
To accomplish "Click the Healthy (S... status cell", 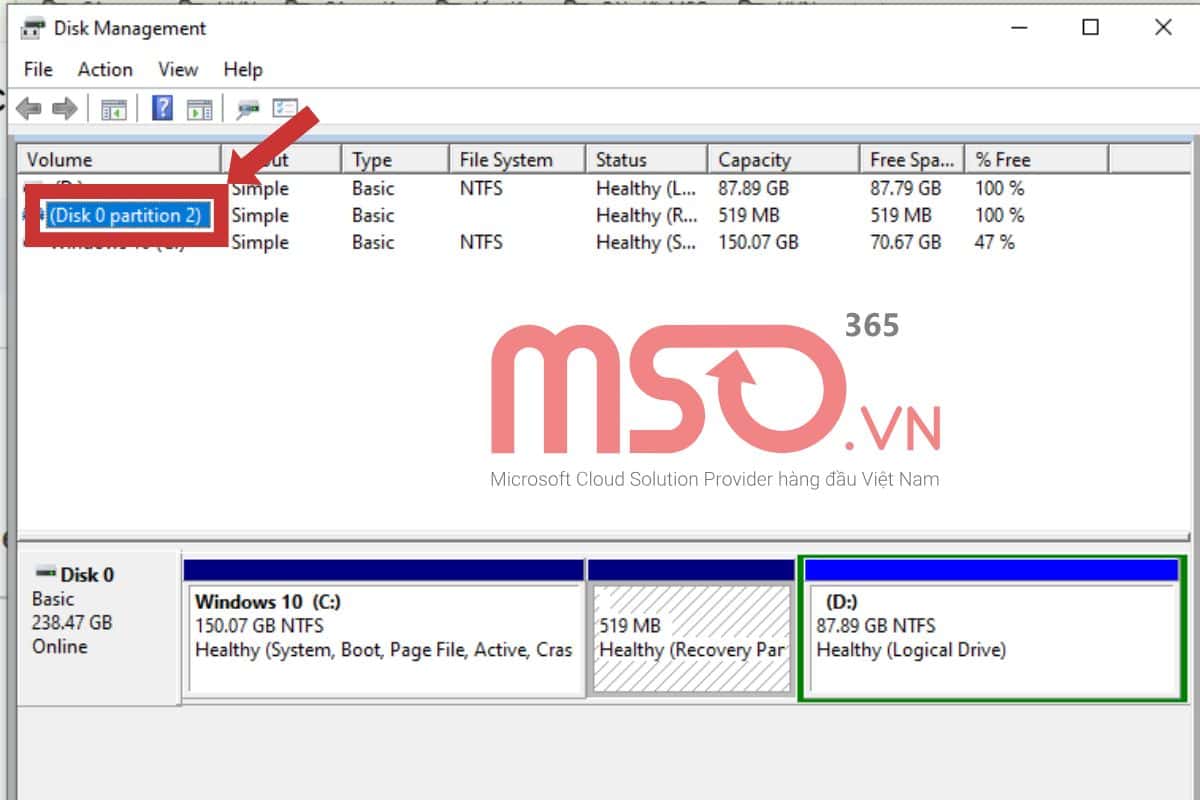I will pyautogui.click(x=646, y=242).
